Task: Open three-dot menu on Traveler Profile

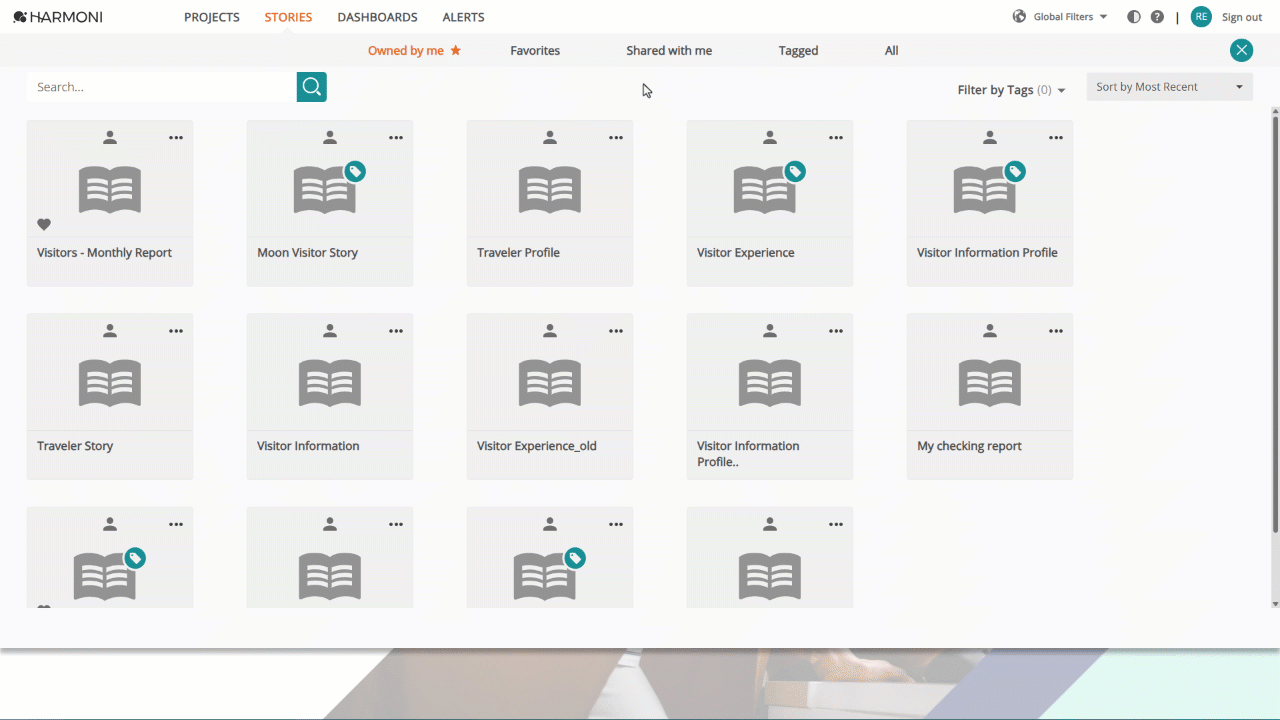Action: coord(616,138)
